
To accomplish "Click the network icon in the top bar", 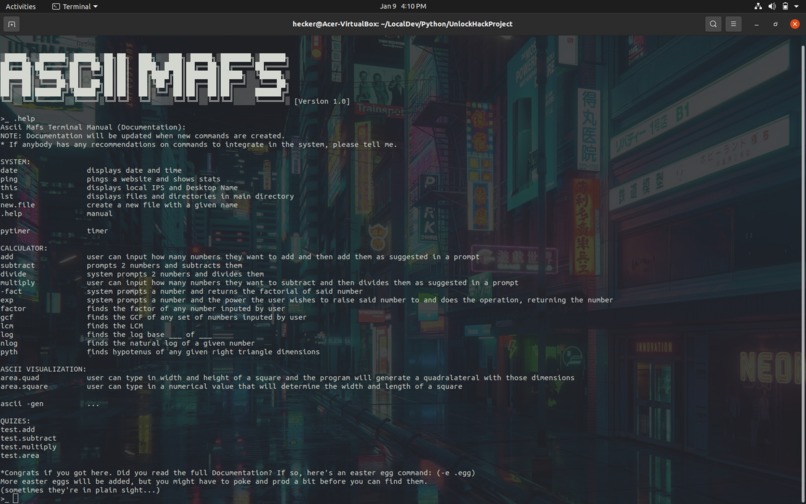I will pyautogui.click(x=758, y=6).
